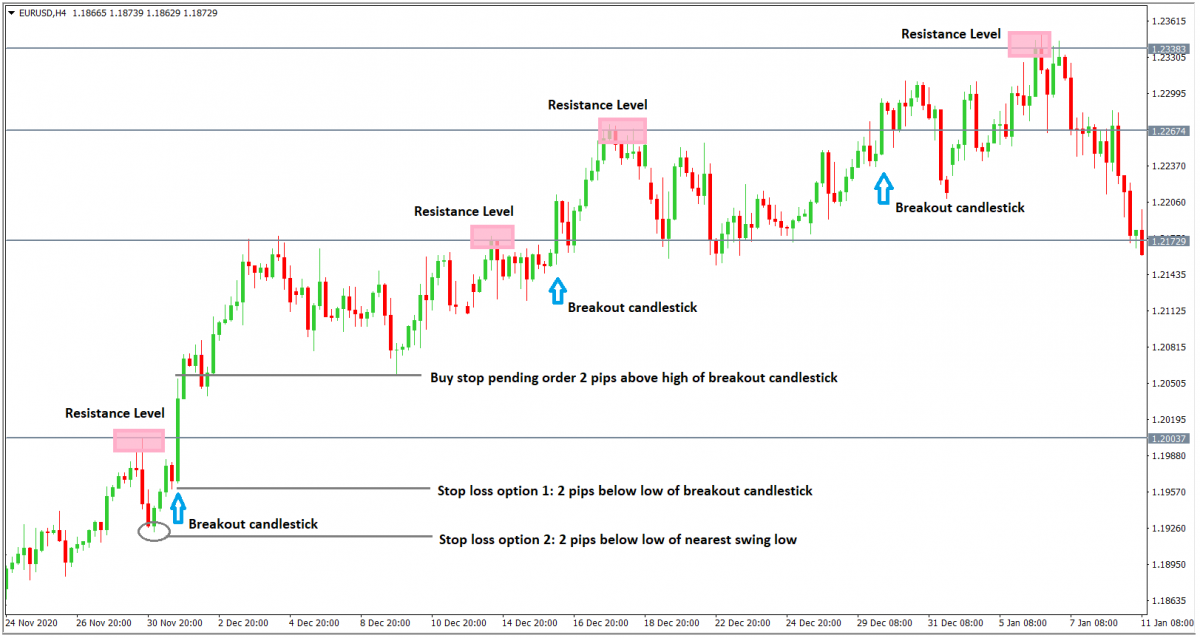
Task: Select the blue arrow under first Resistance Level box
Action: click(x=180, y=509)
